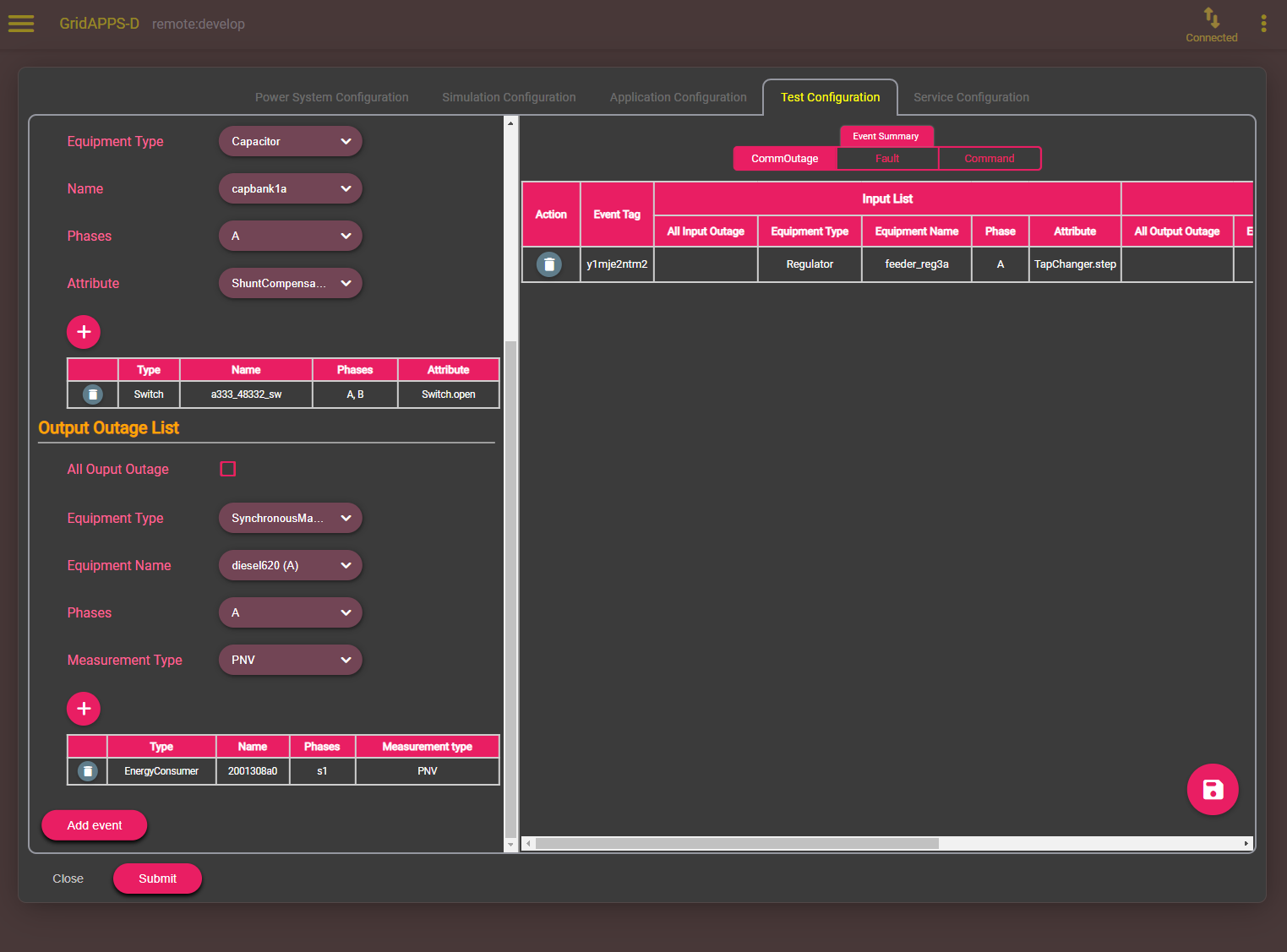Open the output Phases dropdown showing A
The width and height of the screenshot is (1287, 952).
click(291, 612)
